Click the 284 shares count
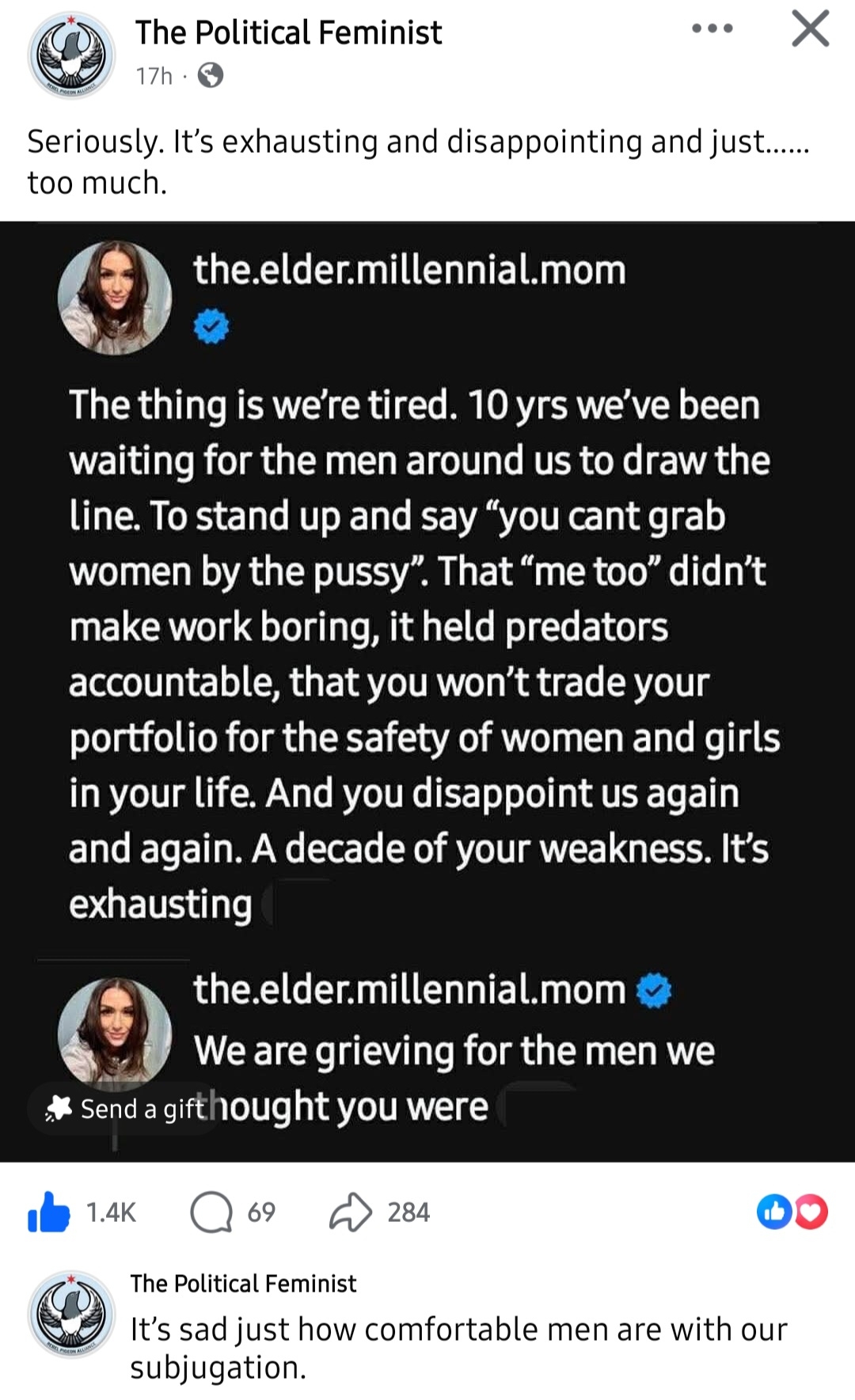This screenshot has width=855, height=1400. (408, 1212)
